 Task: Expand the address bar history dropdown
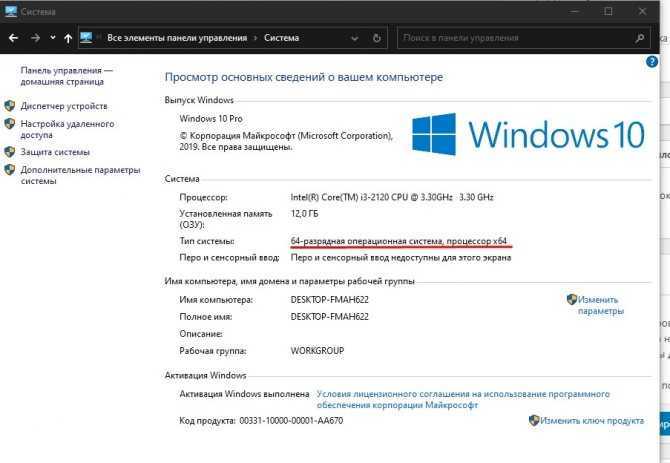tap(355, 38)
